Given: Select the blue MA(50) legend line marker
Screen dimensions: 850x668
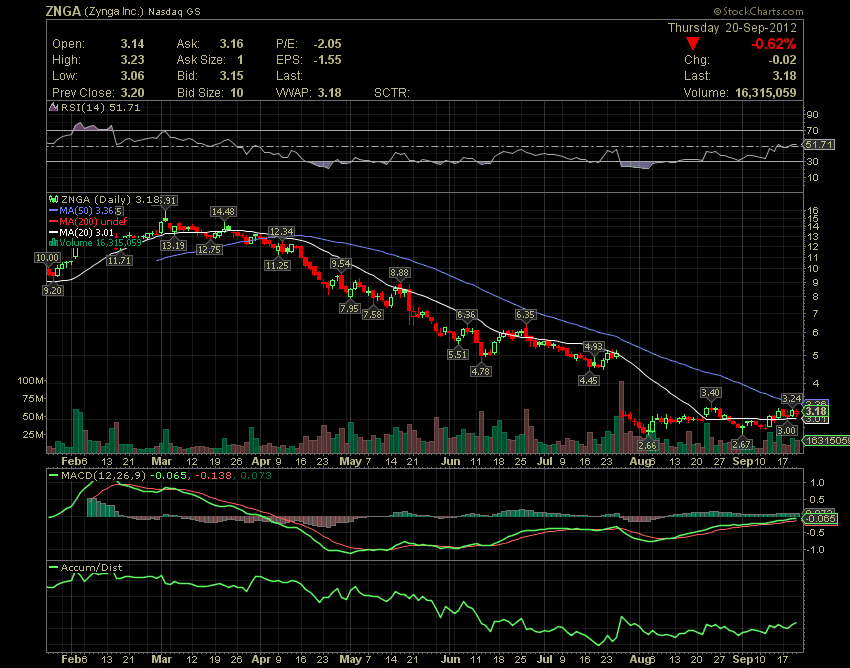Looking at the screenshot, I should (53, 210).
